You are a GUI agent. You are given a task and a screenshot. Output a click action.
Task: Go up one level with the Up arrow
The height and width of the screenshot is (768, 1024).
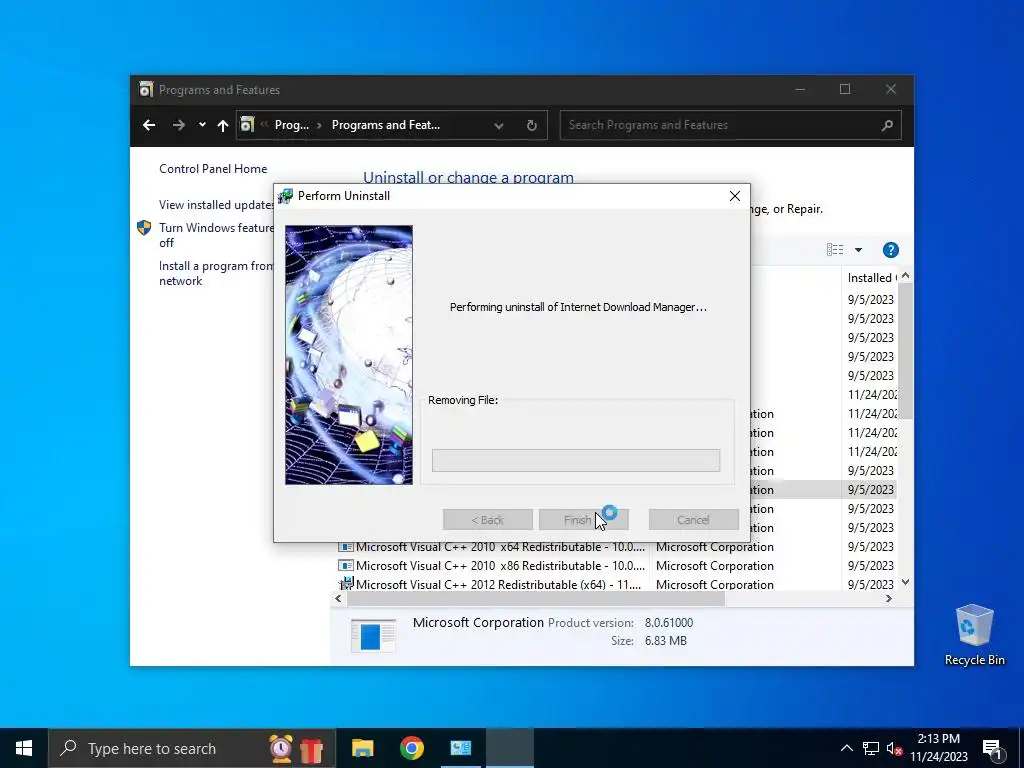[223, 125]
